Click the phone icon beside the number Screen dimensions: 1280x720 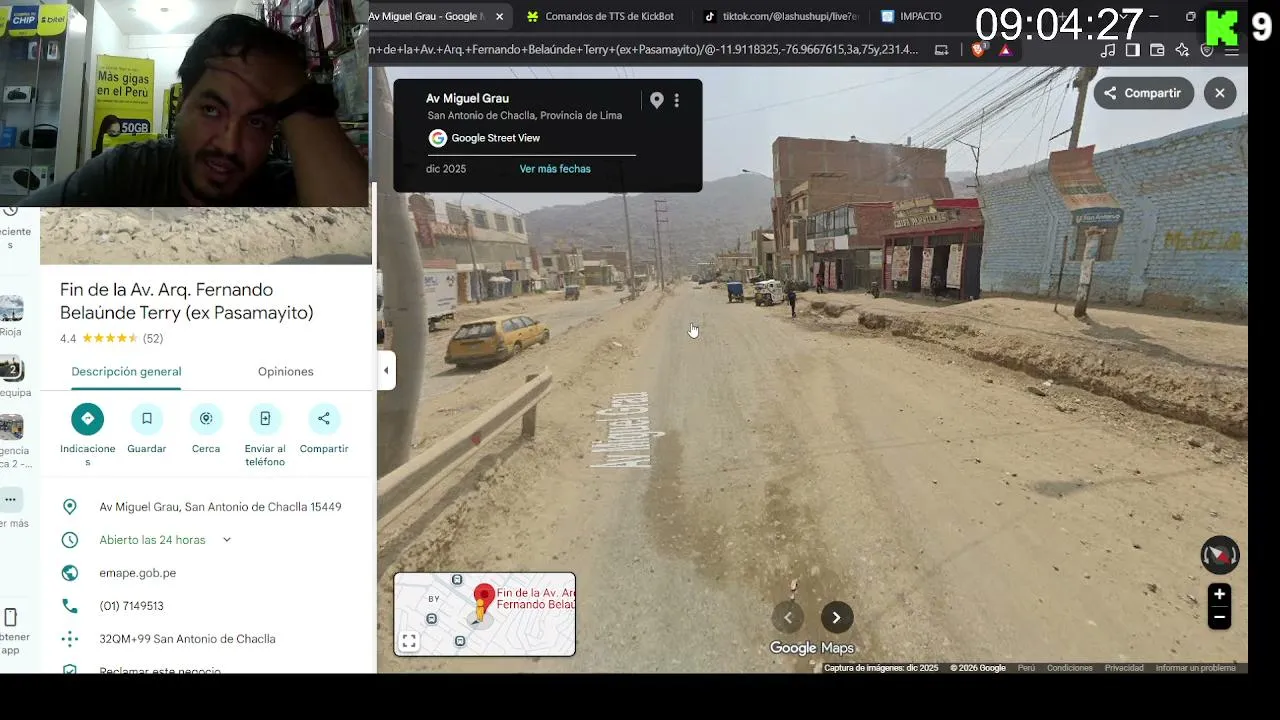pyautogui.click(x=70, y=606)
